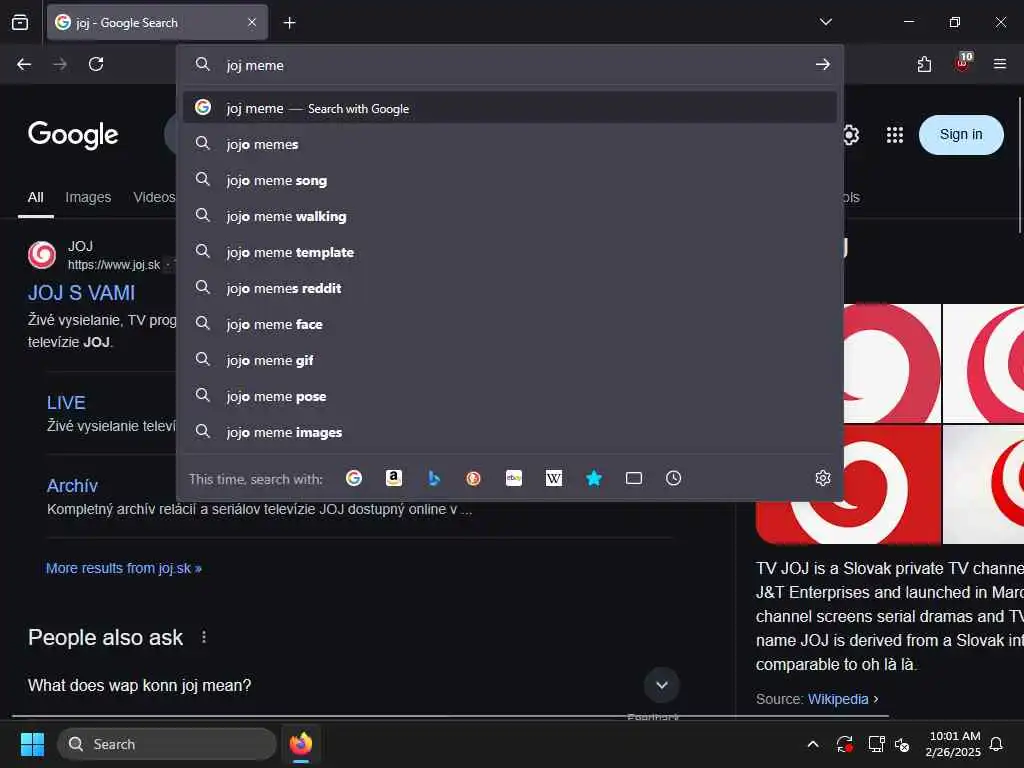Click the address bar text field
Image resolution: width=1024 pixels, height=768 pixels.
pos(509,65)
